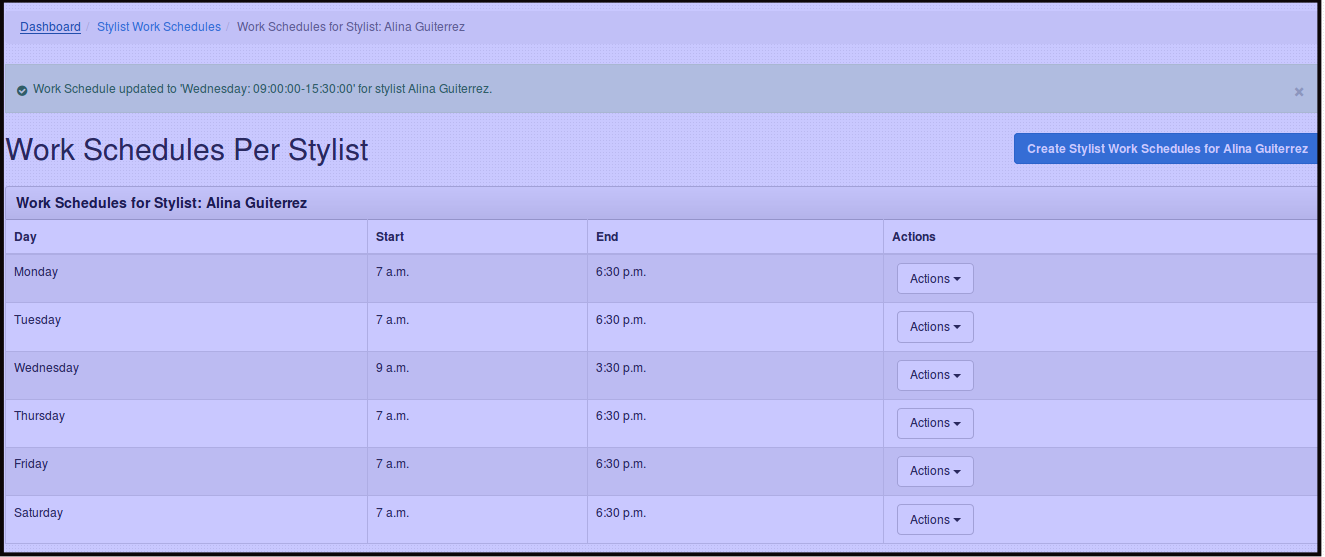Click the current breadcrumb Work Schedules for Stylist

coord(351,27)
